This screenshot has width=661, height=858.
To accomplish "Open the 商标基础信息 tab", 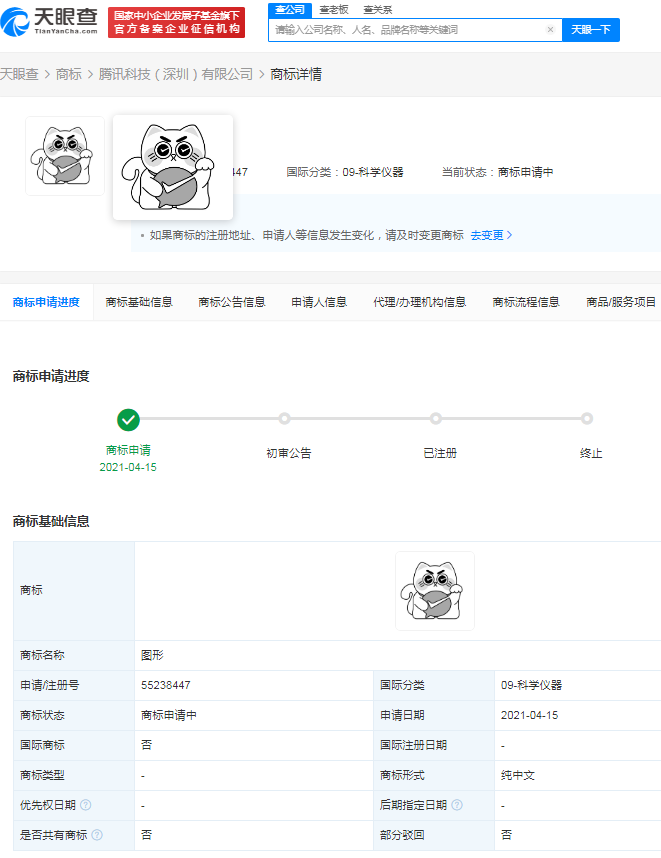I will coord(139,302).
